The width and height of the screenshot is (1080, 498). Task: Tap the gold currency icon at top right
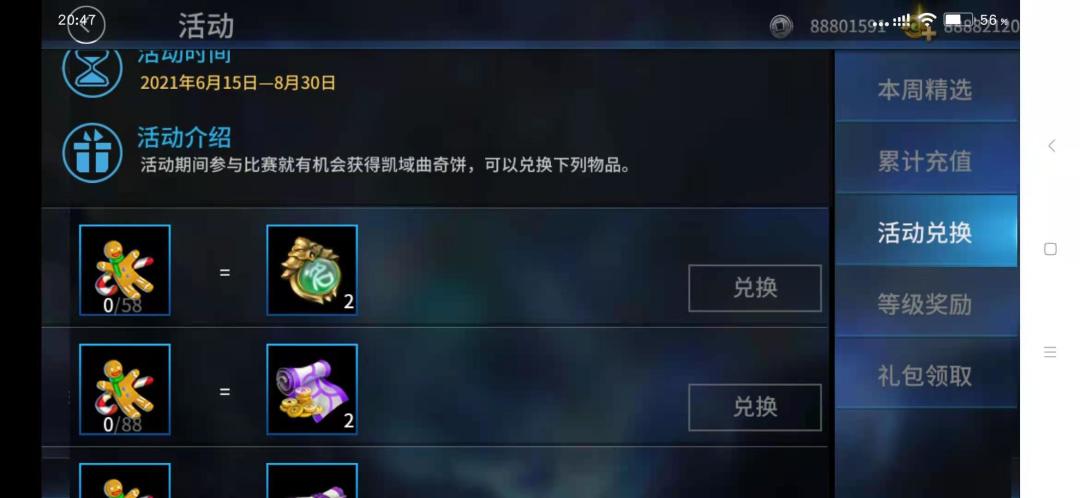pyautogui.click(x=920, y=25)
